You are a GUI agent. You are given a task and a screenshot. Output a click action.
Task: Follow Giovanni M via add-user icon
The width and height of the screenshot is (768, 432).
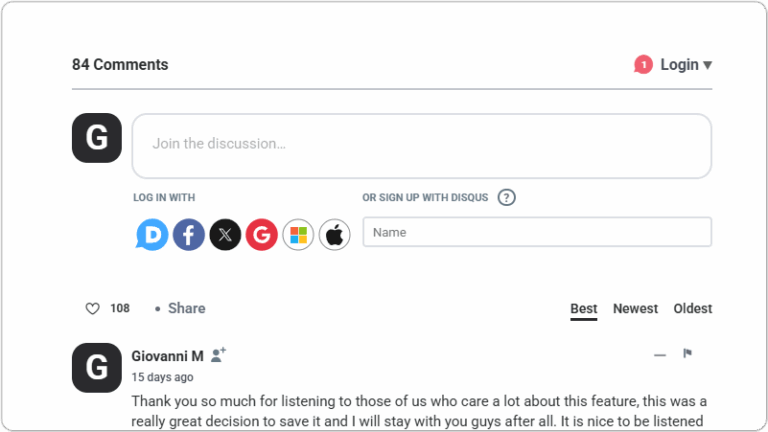coord(219,355)
